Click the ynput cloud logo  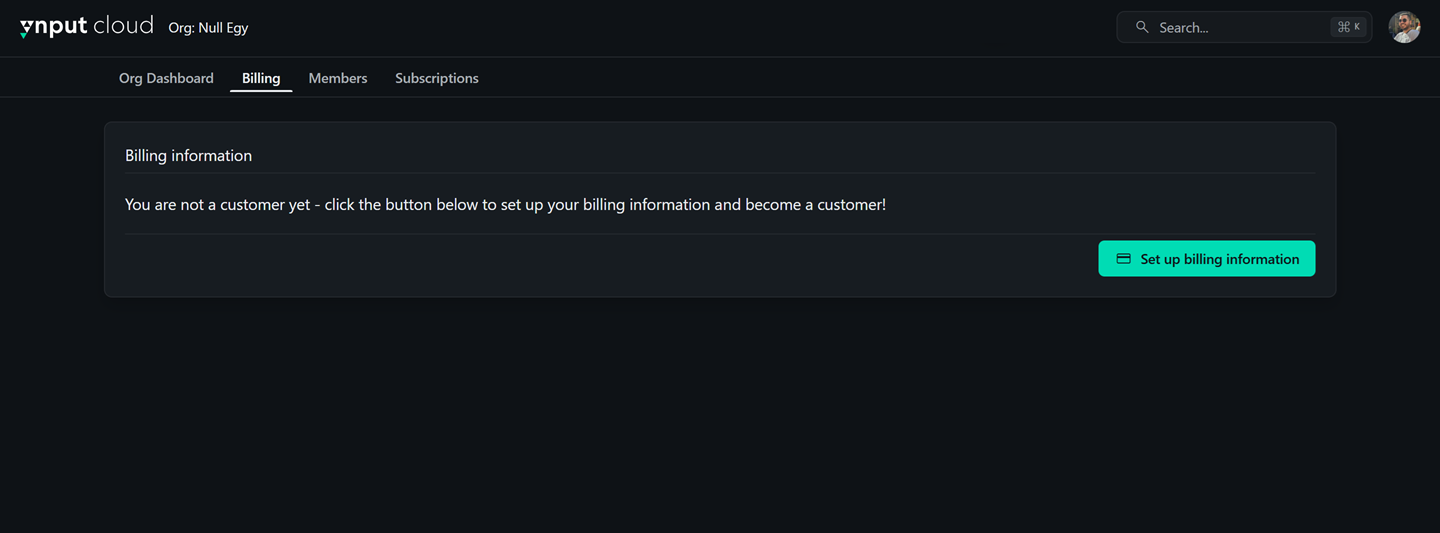click(x=87, y=27)
